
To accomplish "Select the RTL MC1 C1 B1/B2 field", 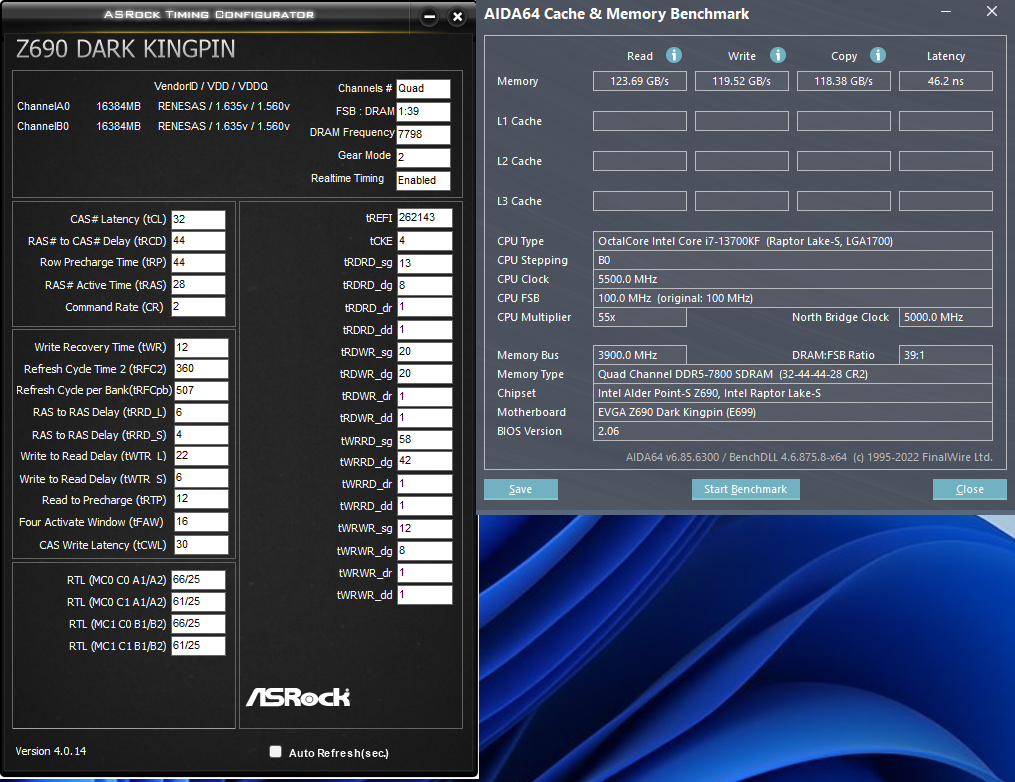I will click(198, 646).
